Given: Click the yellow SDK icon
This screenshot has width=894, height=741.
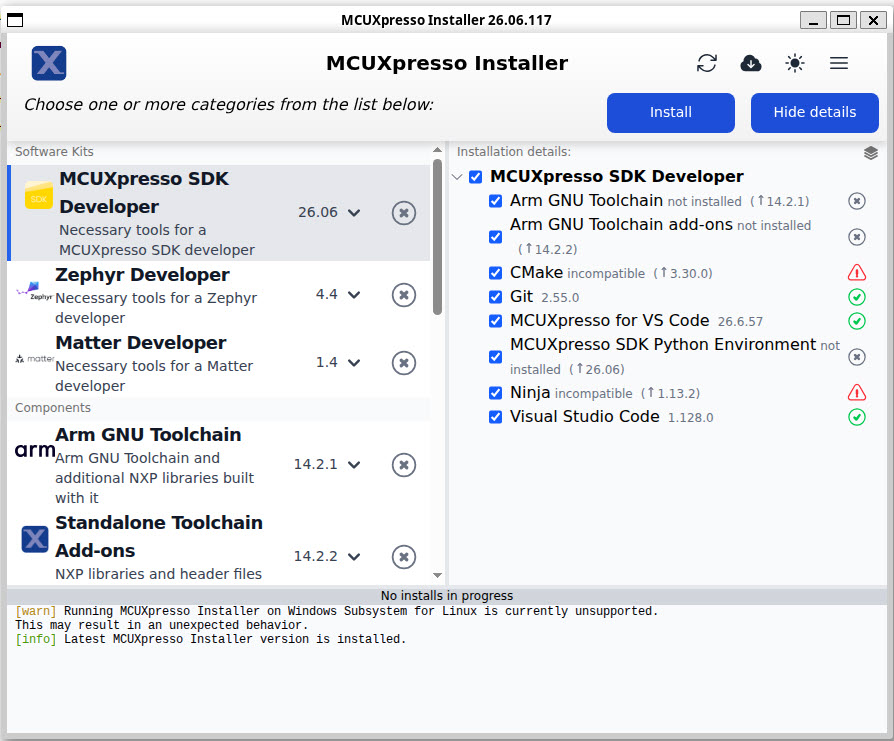Looking at the screenshot, I should (x=39, y=195).
